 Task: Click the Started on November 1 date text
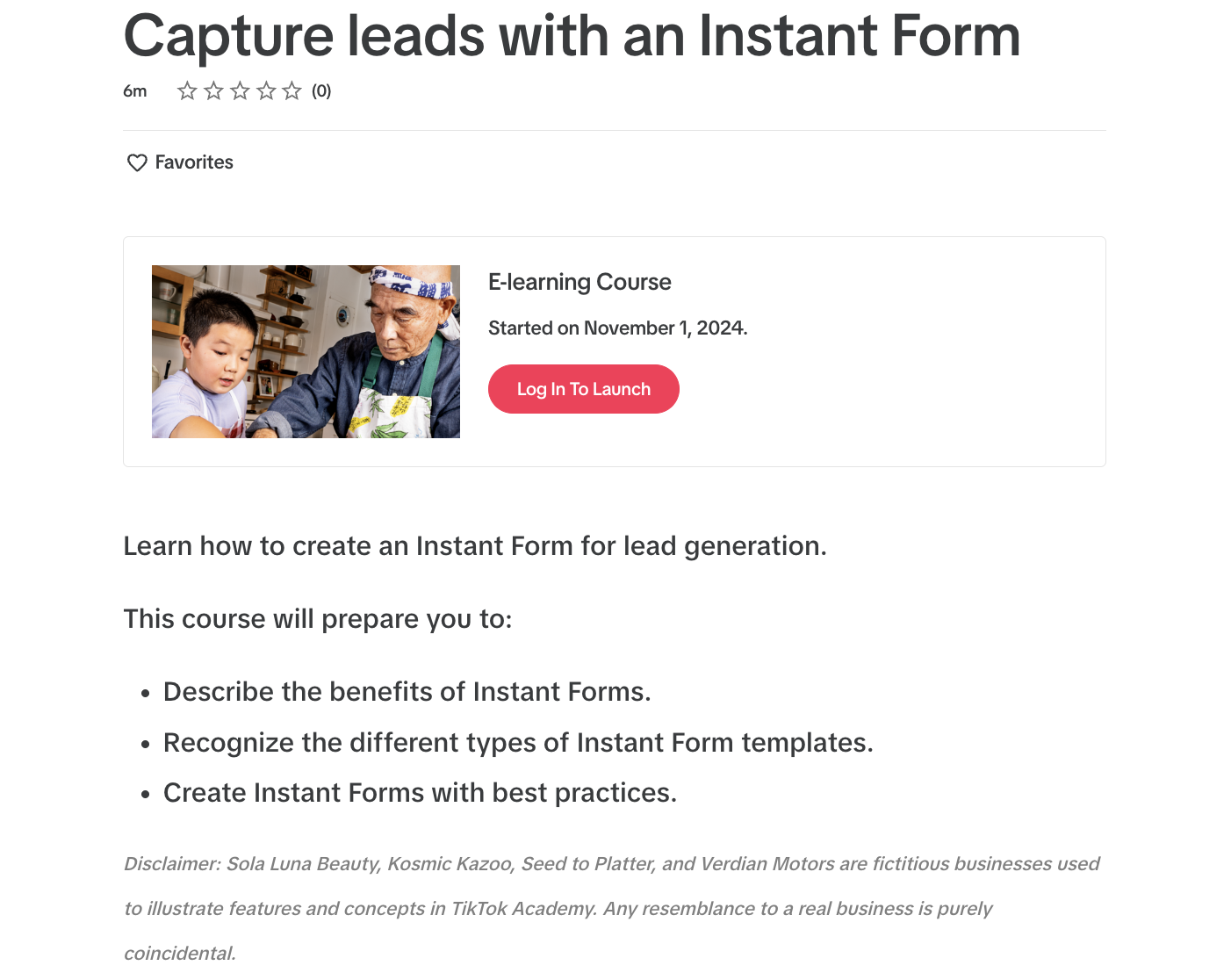coord(617,328)
